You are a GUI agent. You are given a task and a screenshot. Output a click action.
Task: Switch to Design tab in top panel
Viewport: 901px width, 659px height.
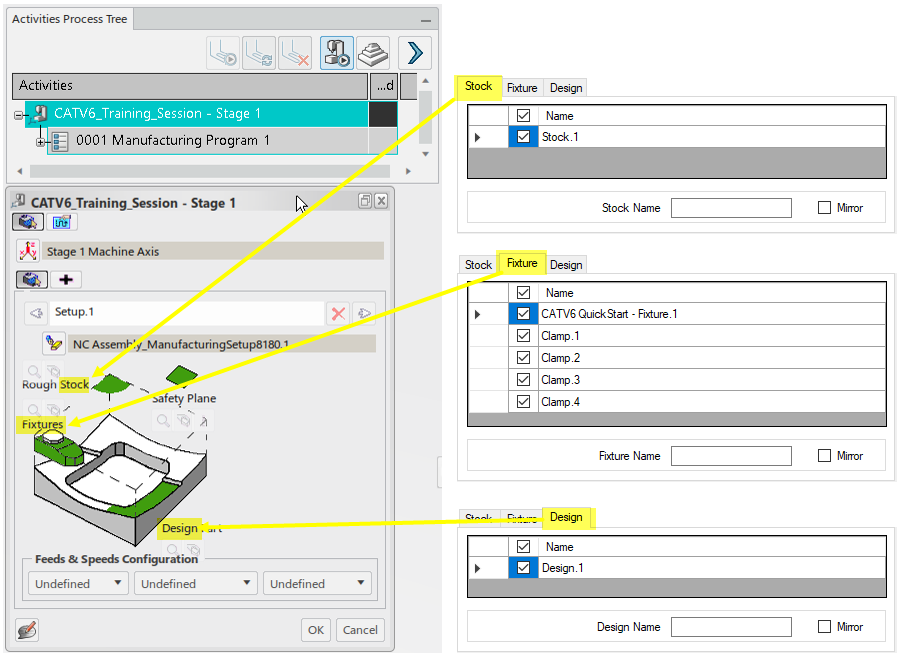point(566,88)
